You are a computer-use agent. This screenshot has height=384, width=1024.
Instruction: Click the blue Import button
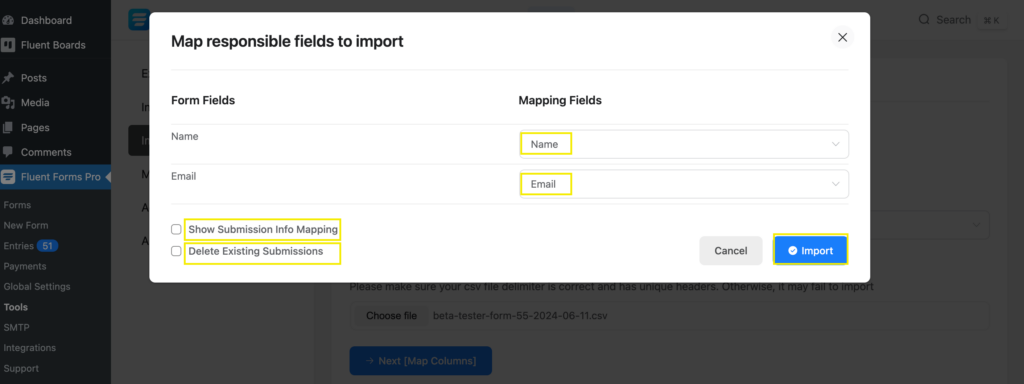pos(810,250)
